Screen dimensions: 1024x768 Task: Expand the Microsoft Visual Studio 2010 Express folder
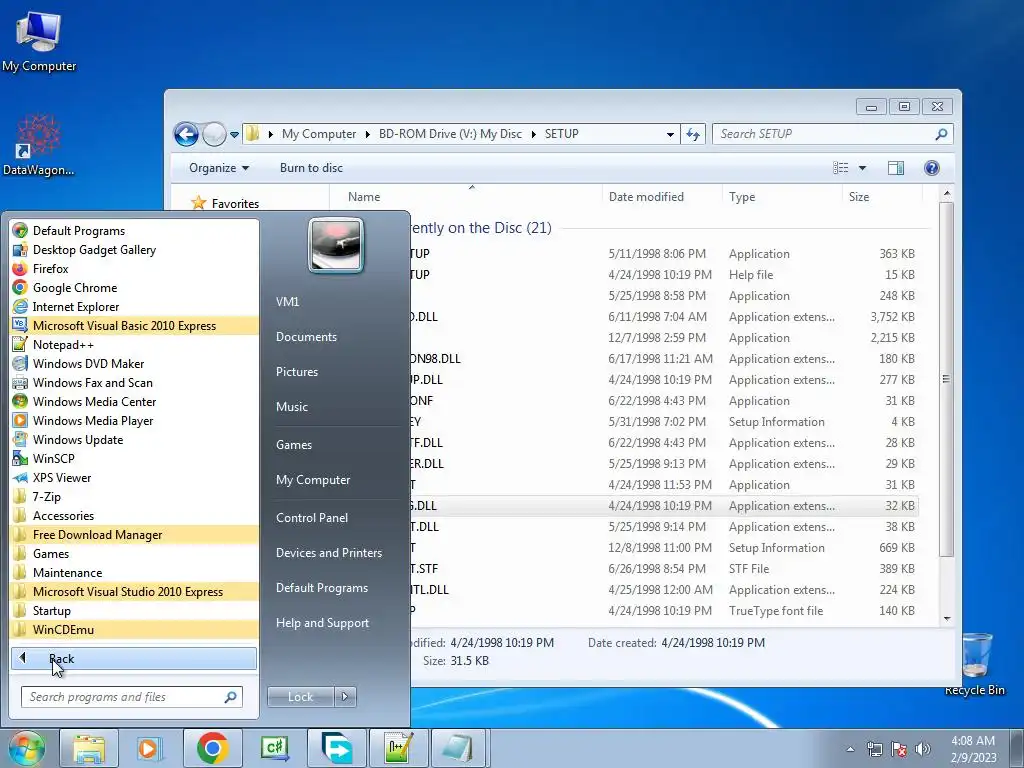pyautogui.click(x=134, y=591)
